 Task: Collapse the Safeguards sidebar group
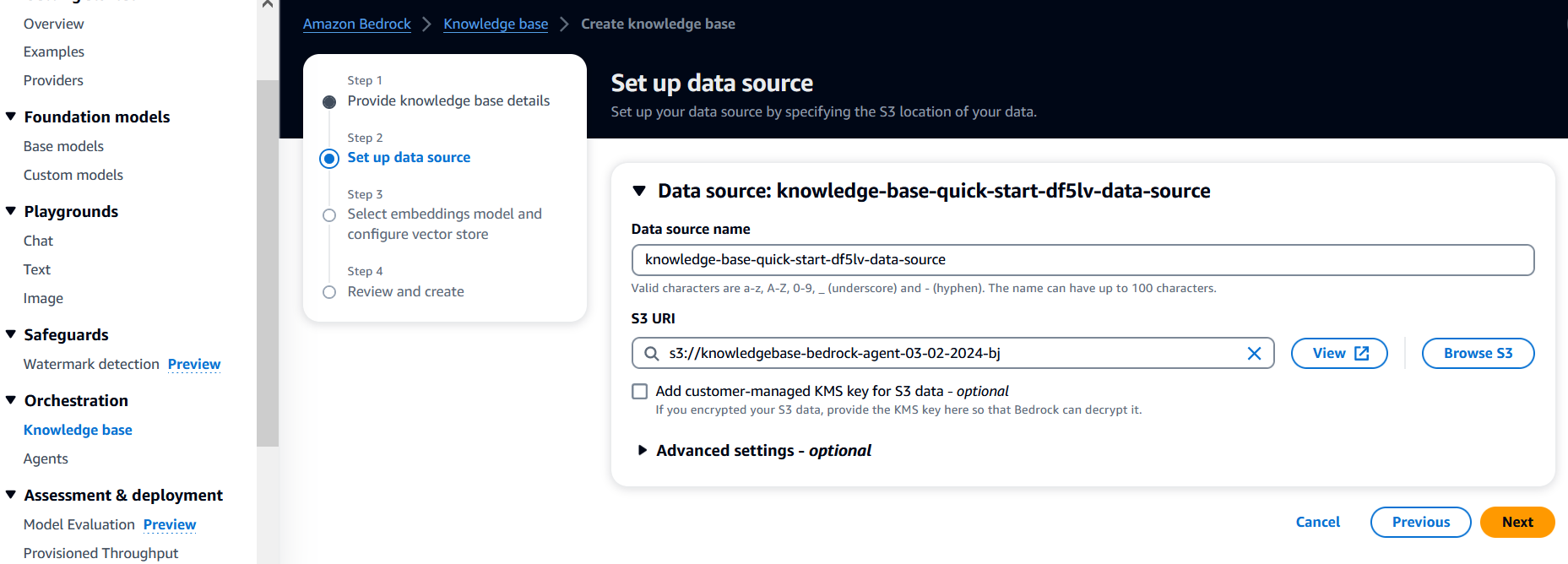point(11,334)
